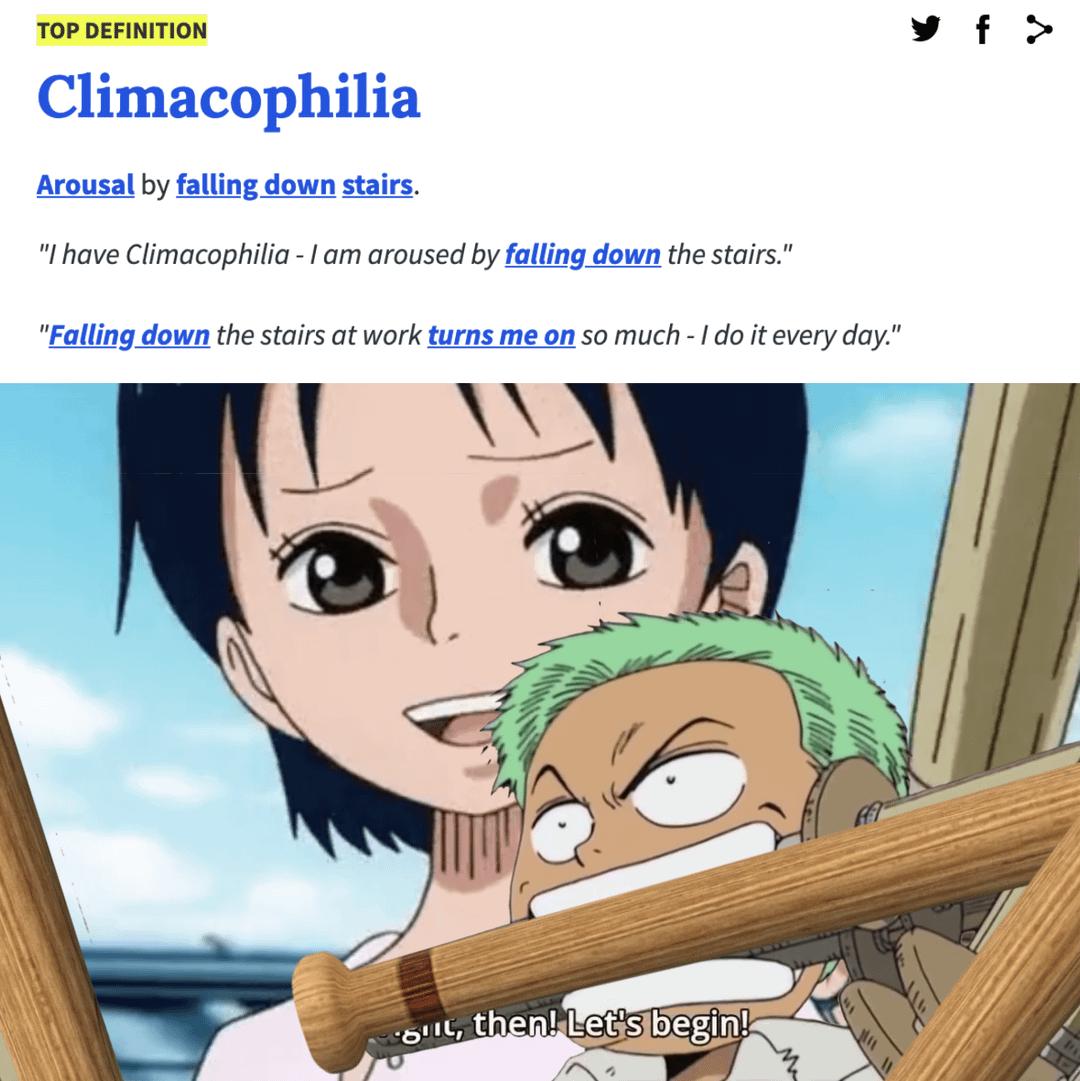Click 'falling down' in 'I have Climacophilia' quote
Image resolution: width=1080 pixels, height=1081 pixels.
click(x=583, y=254)
